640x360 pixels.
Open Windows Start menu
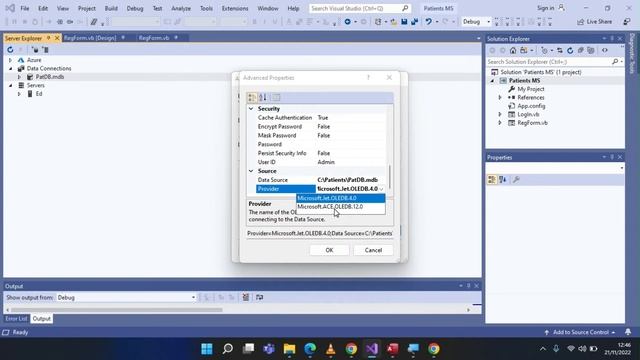tap(207, 349)
